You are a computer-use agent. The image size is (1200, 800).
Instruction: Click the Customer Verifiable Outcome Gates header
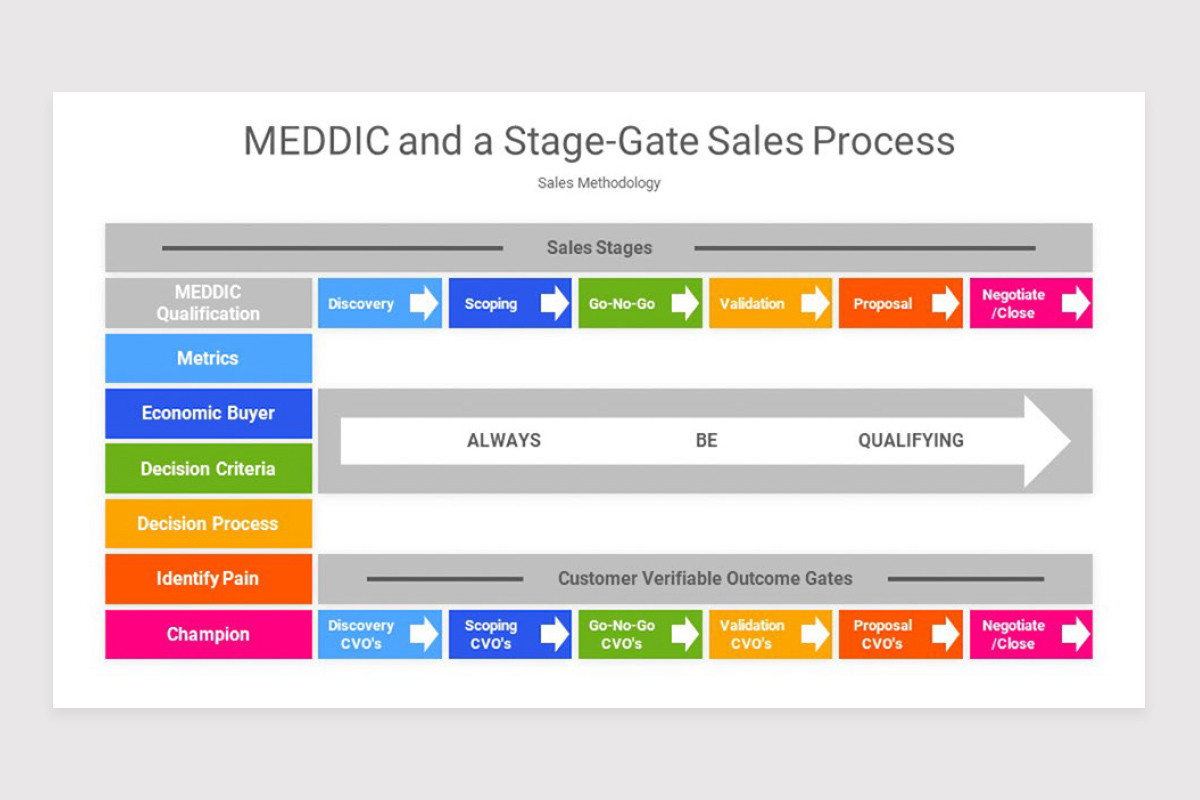(x=705, y=579)
